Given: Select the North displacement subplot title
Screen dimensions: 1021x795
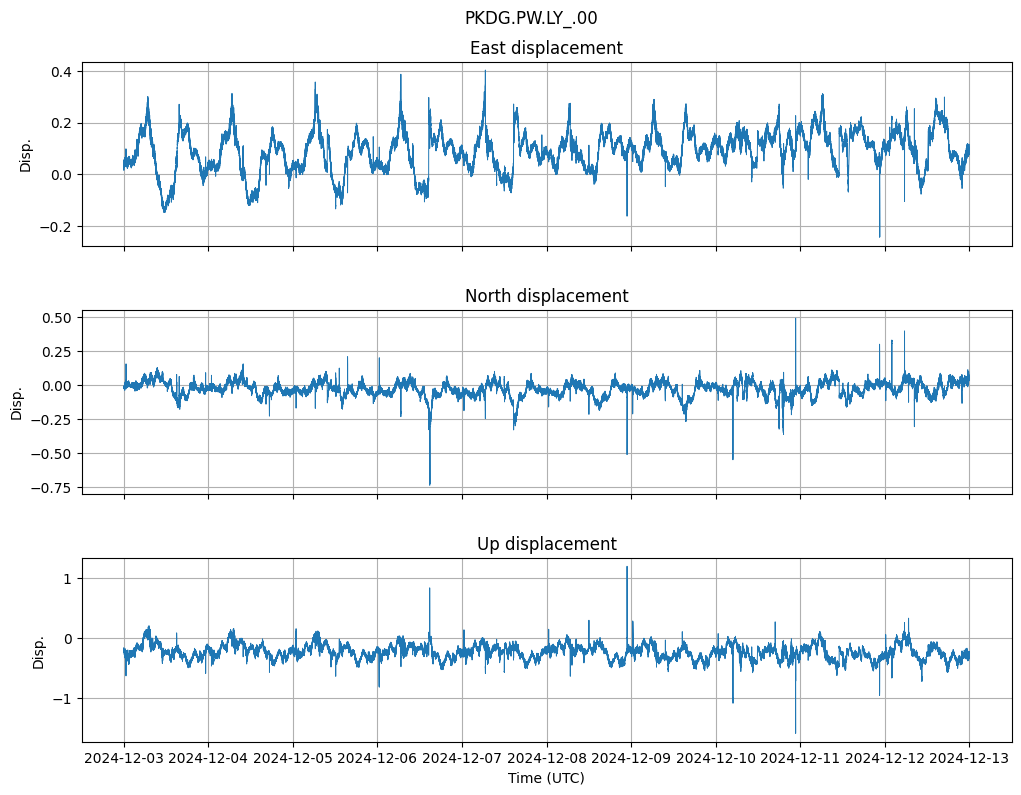Looking at the screenshot, I should pos(546,296).
